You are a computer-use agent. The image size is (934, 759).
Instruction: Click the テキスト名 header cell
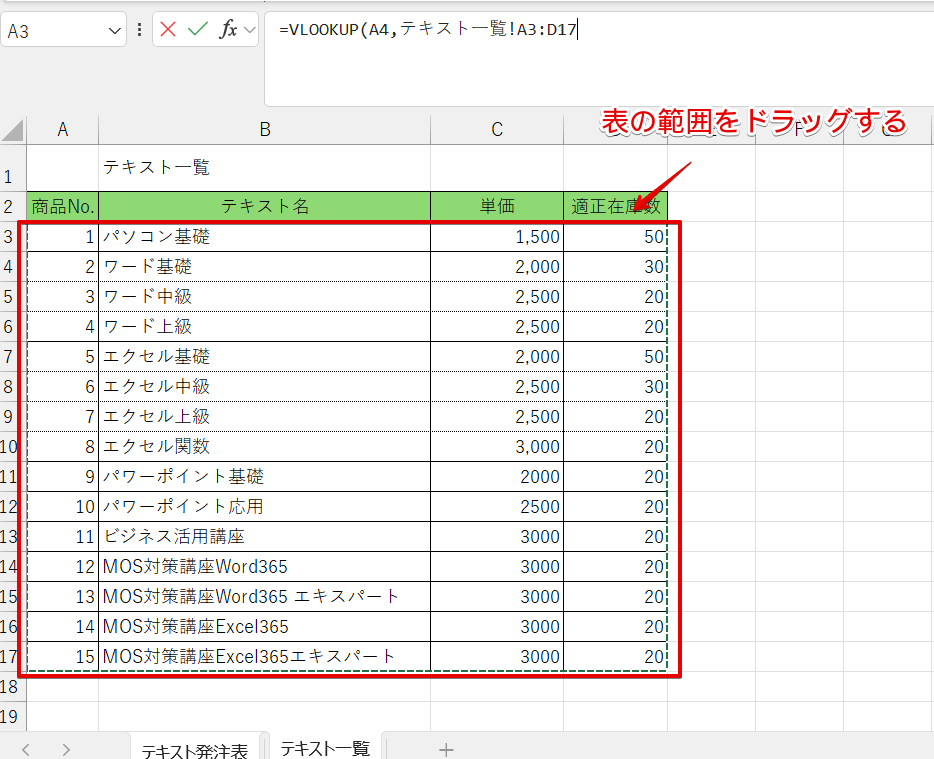264,206
